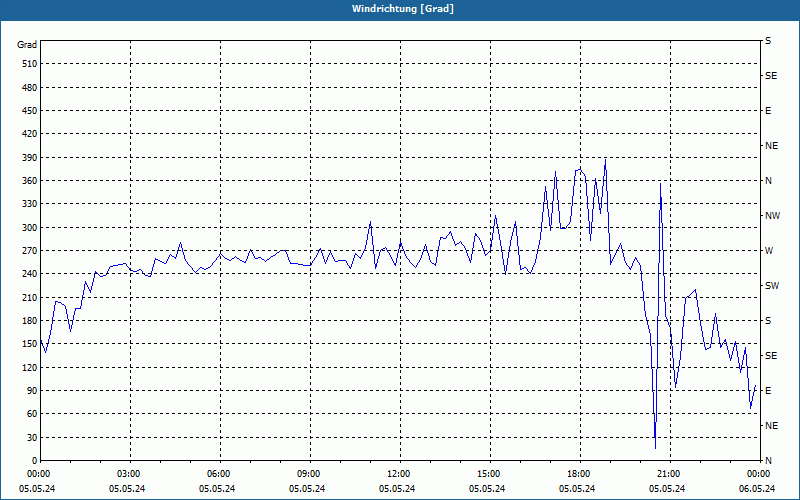800x500 pixels.
Task: Click the "09:00" time label
Action: coord(310,474)
